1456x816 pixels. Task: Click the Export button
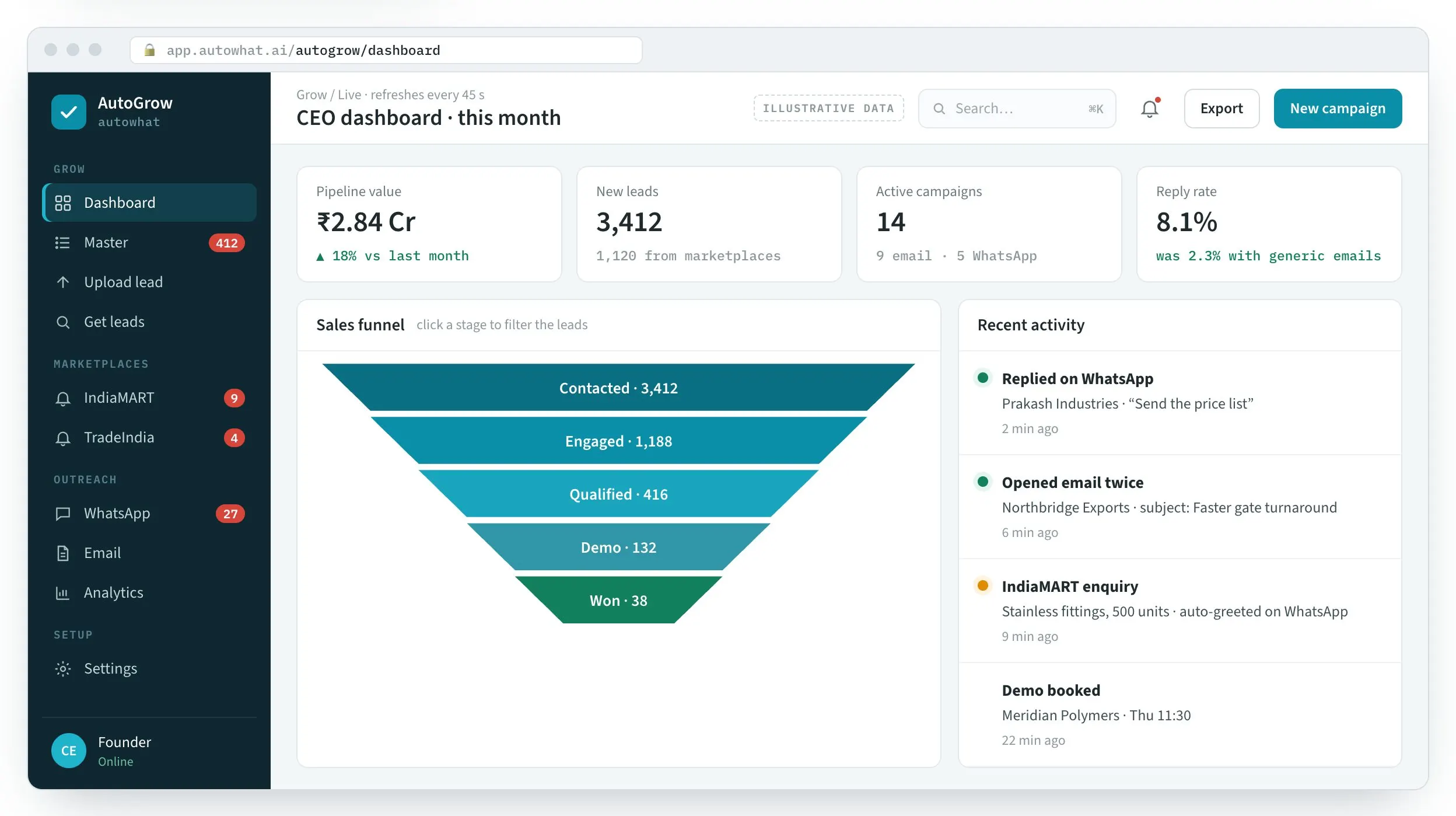[x=1221, y=109]
